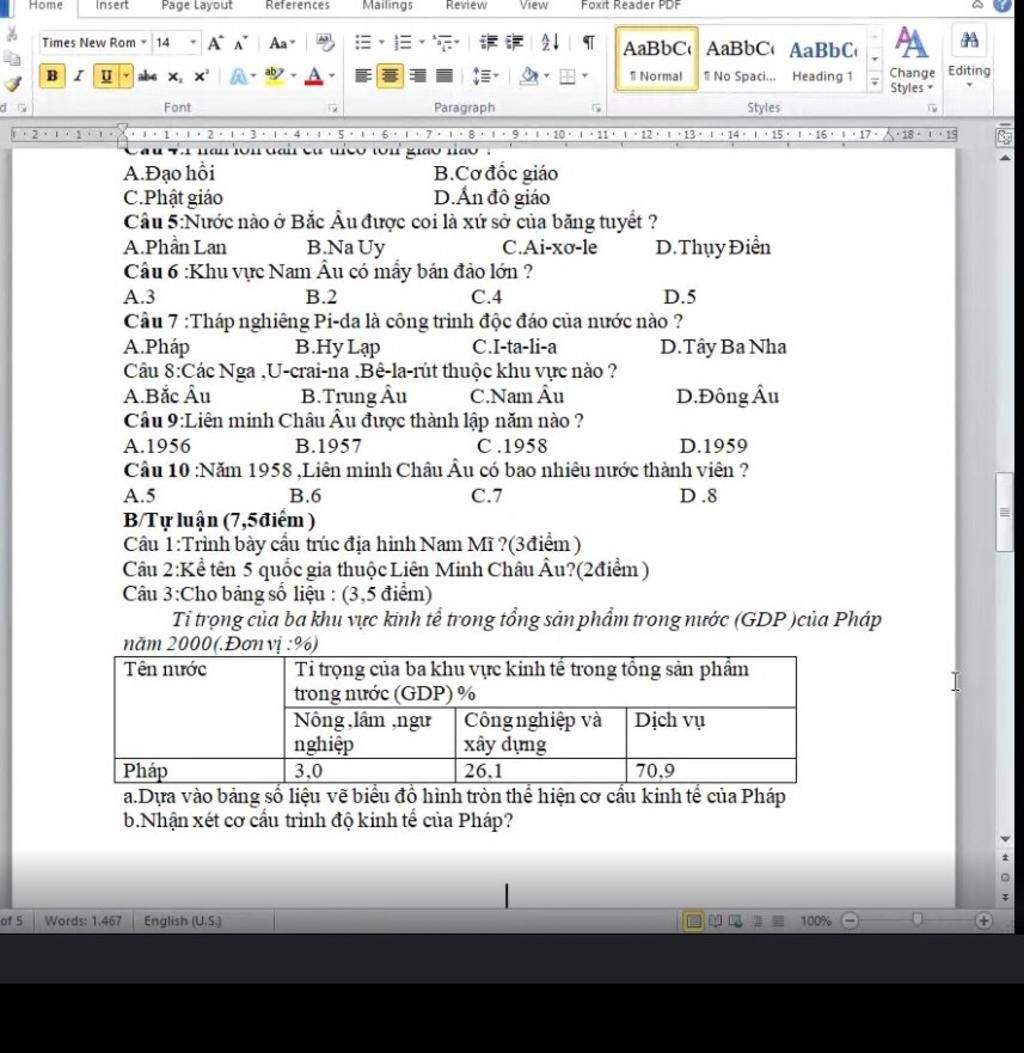Open the References tab
1024x1053 pixels.
pos(297,5)
